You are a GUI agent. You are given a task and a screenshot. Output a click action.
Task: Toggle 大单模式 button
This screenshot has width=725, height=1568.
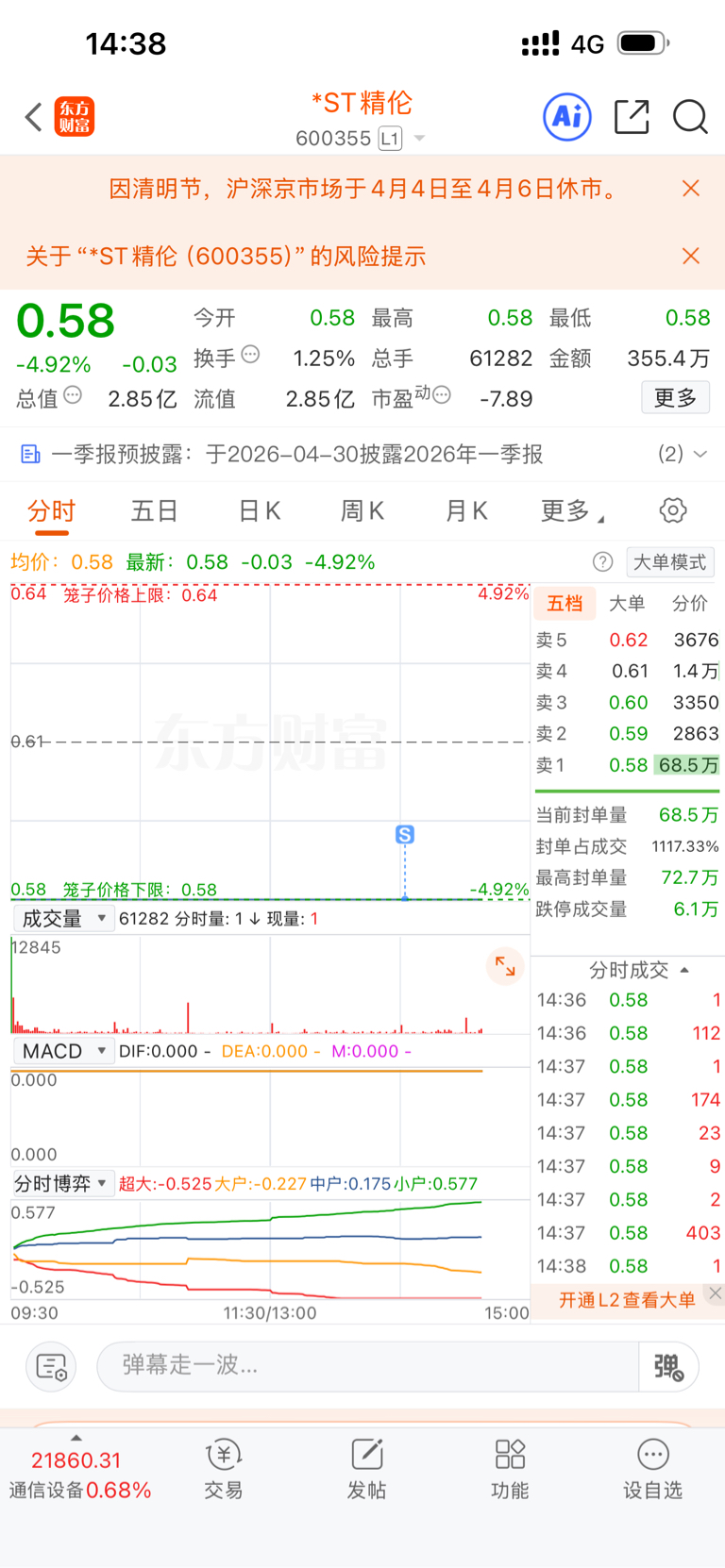click(669, 562)
